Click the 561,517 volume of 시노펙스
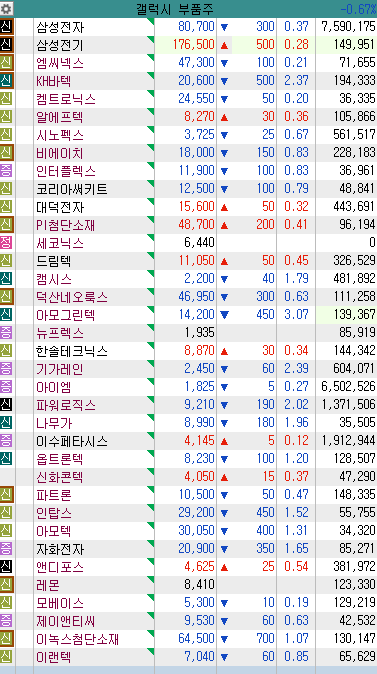The height and width of the screenshot is (674, 377). [x=354, y=135]
